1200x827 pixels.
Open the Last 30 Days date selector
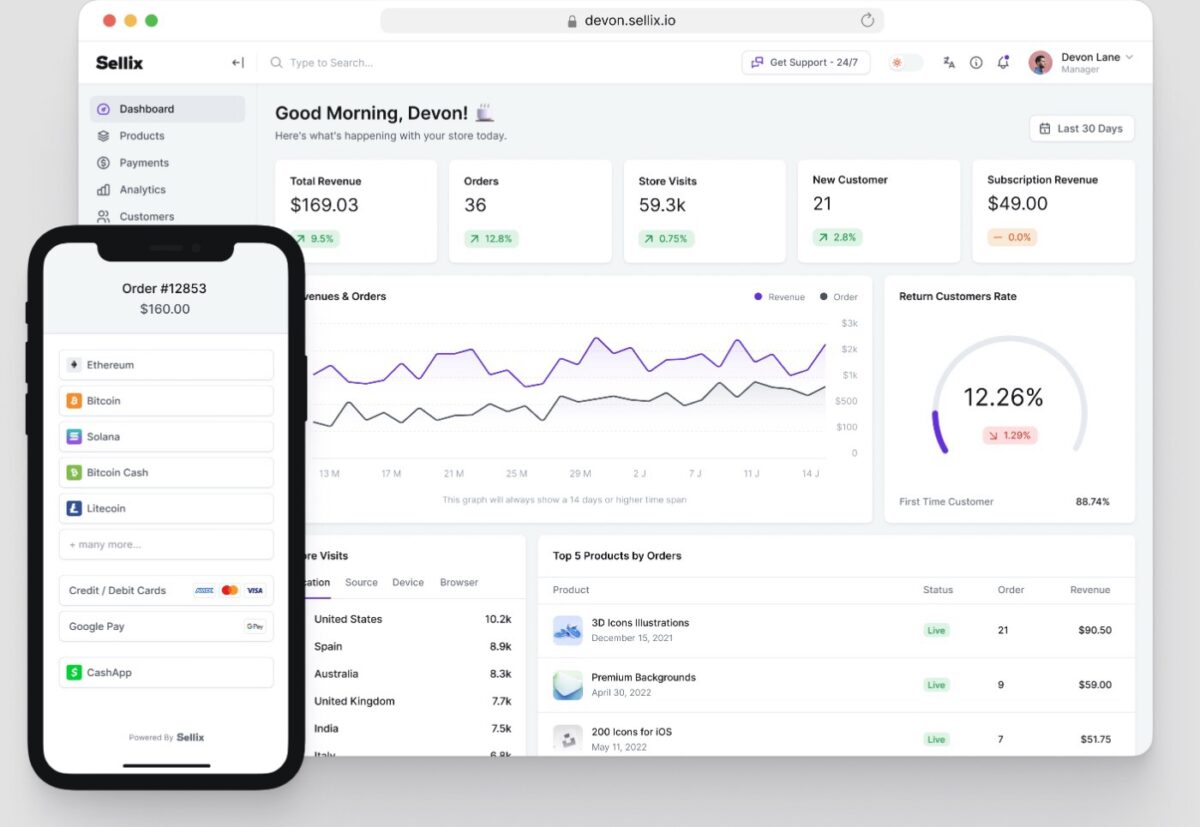(x=1081, y=128)
